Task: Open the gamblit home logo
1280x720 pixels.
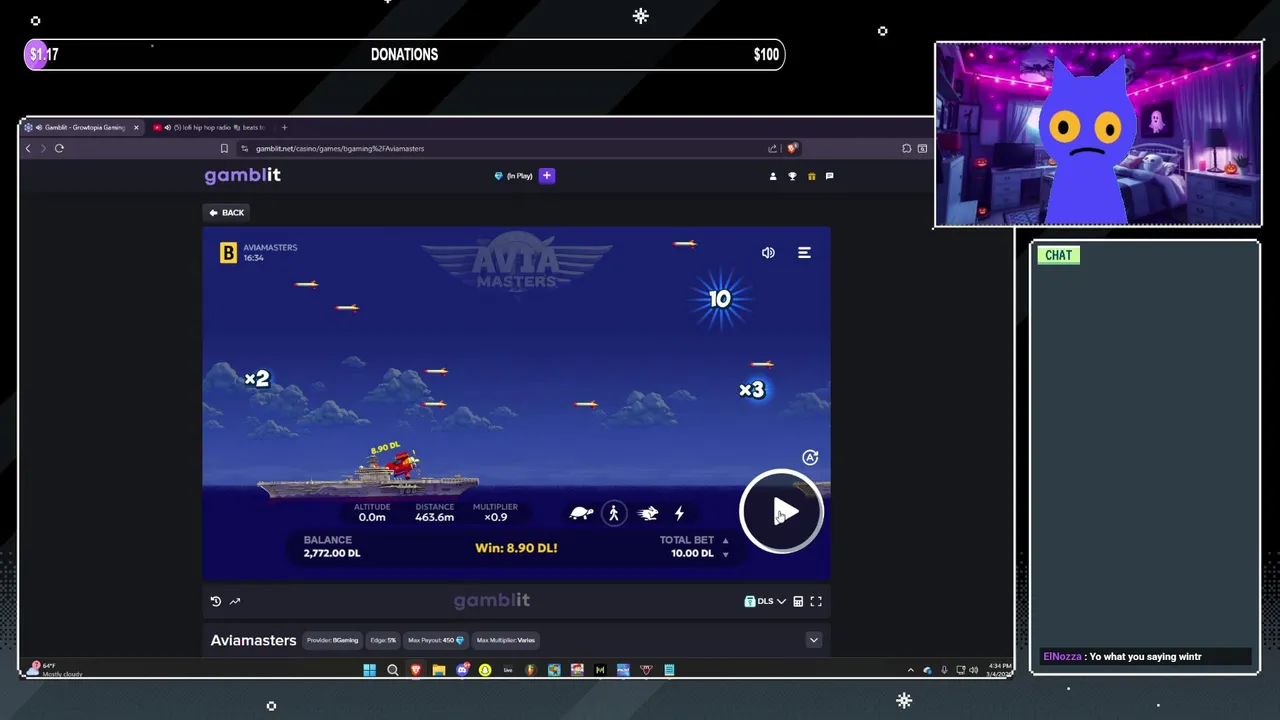Action: (x=242, y=175)
